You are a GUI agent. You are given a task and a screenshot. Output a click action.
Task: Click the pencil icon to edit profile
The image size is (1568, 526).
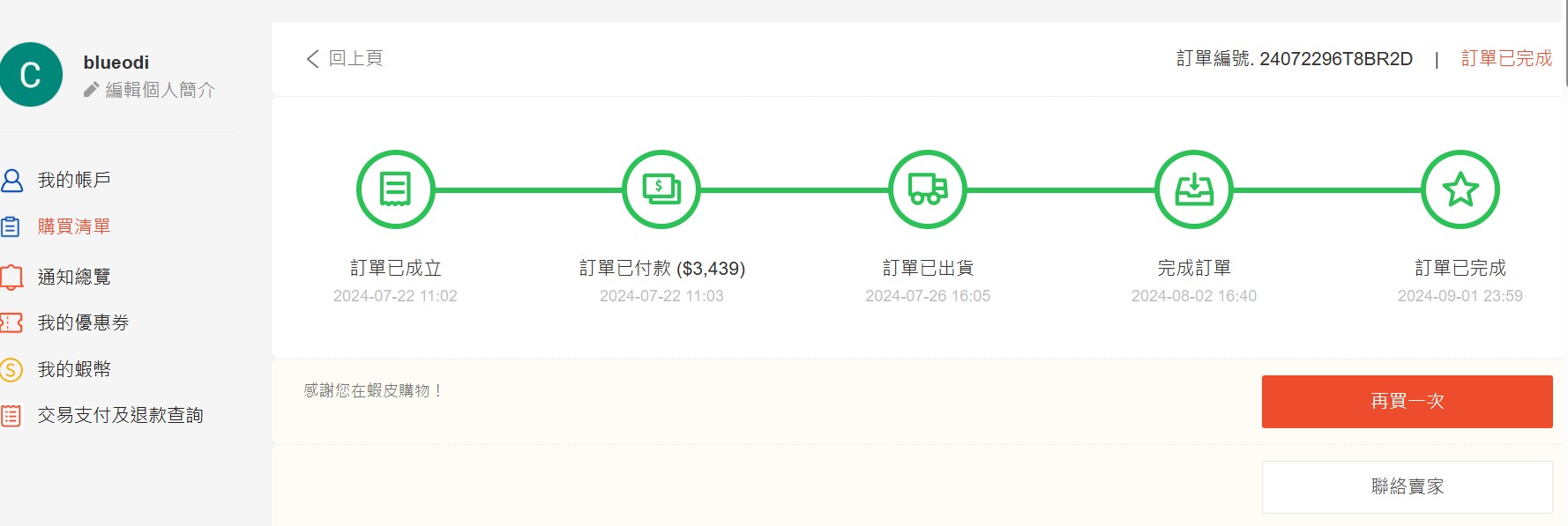(x=91, y=90)
